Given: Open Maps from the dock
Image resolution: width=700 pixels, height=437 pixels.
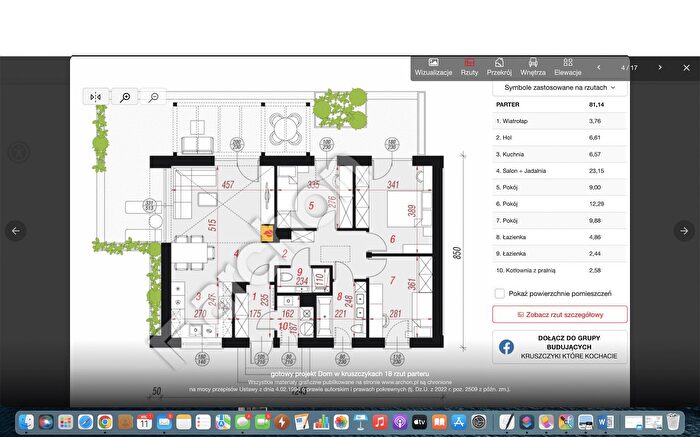Looking at the screenshot, I should (x=223, y=421).
